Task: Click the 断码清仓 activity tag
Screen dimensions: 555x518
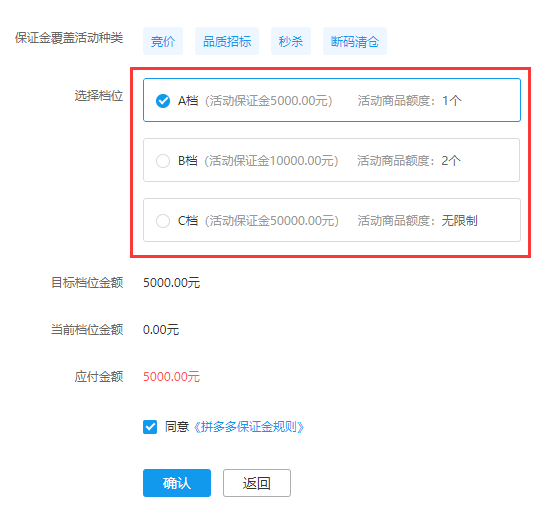Action: click(x=355, y=41)
